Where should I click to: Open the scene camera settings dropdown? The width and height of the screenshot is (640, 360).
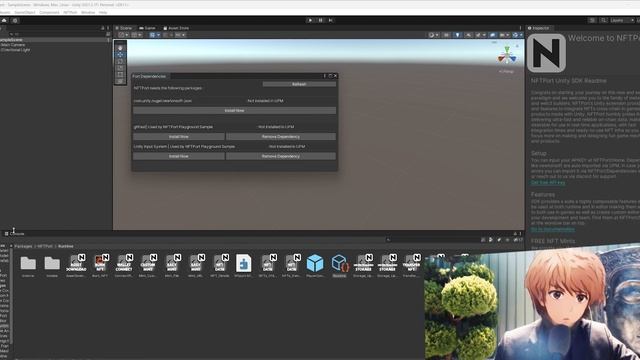[504, 35]
